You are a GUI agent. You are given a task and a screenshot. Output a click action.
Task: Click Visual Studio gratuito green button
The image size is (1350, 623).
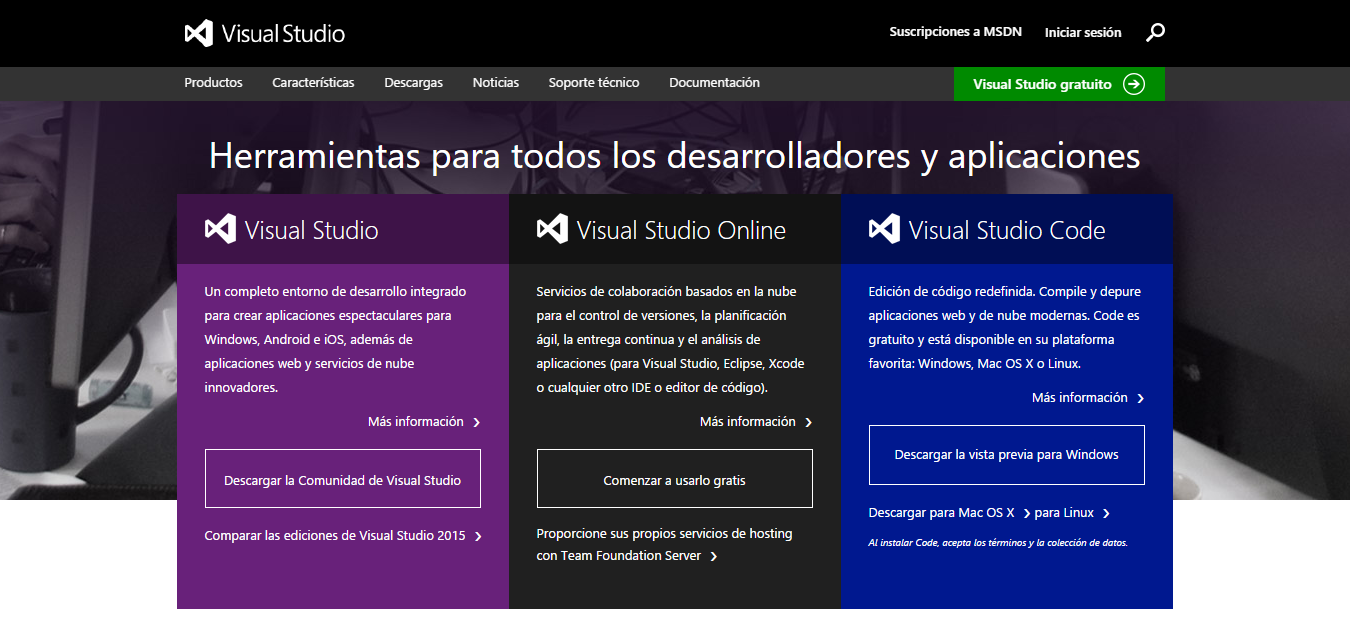point(1059,84)
